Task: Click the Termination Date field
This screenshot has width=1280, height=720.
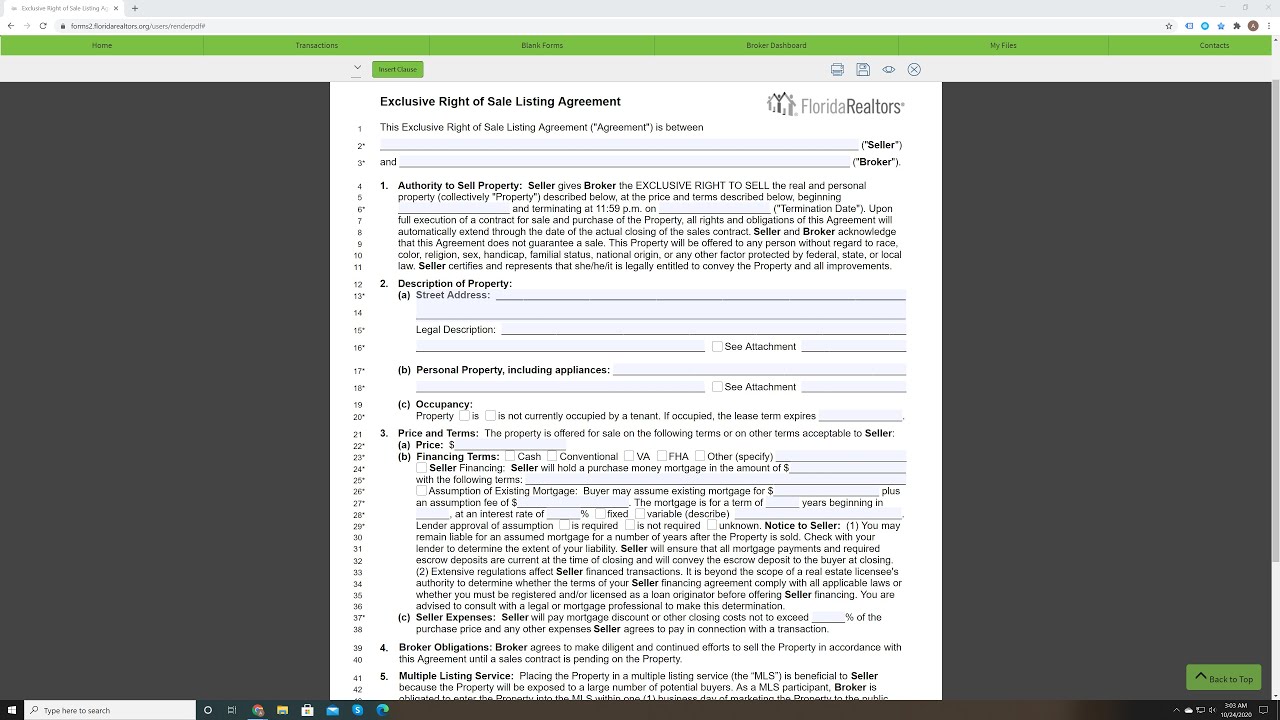Action: click(714, 209)
